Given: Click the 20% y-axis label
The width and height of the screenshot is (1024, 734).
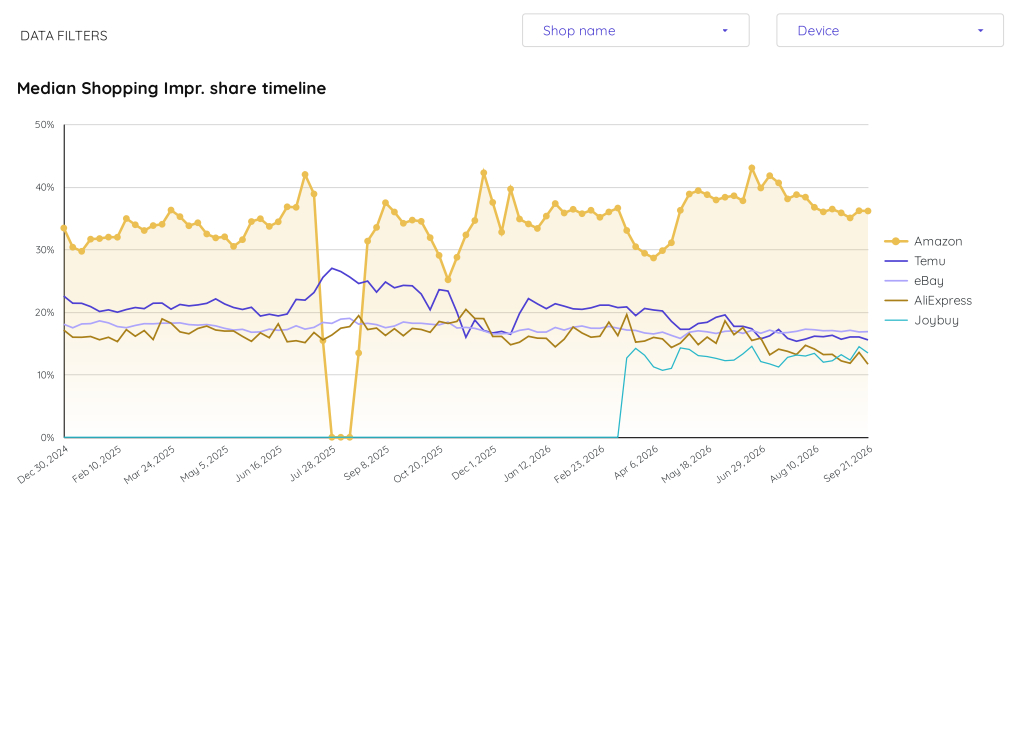Looking at the screenshot, I should 44,313.
